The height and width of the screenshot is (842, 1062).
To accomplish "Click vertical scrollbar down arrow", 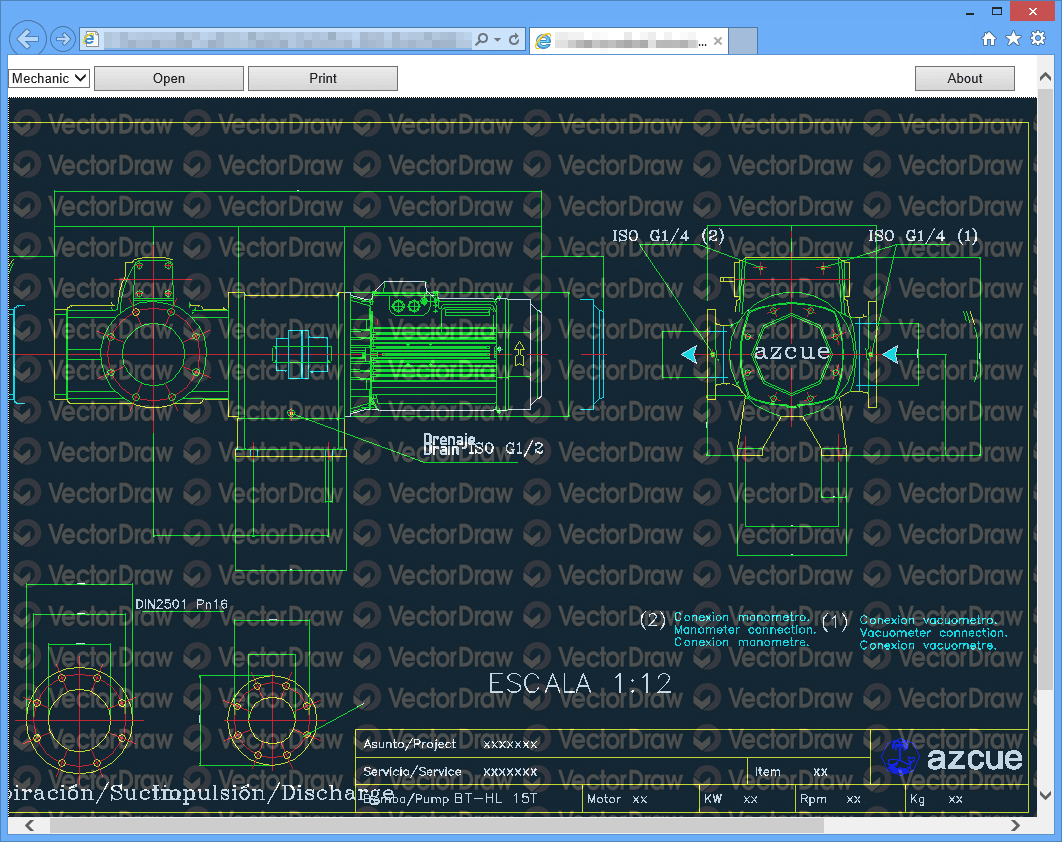I will click(x=1045, y=795).
